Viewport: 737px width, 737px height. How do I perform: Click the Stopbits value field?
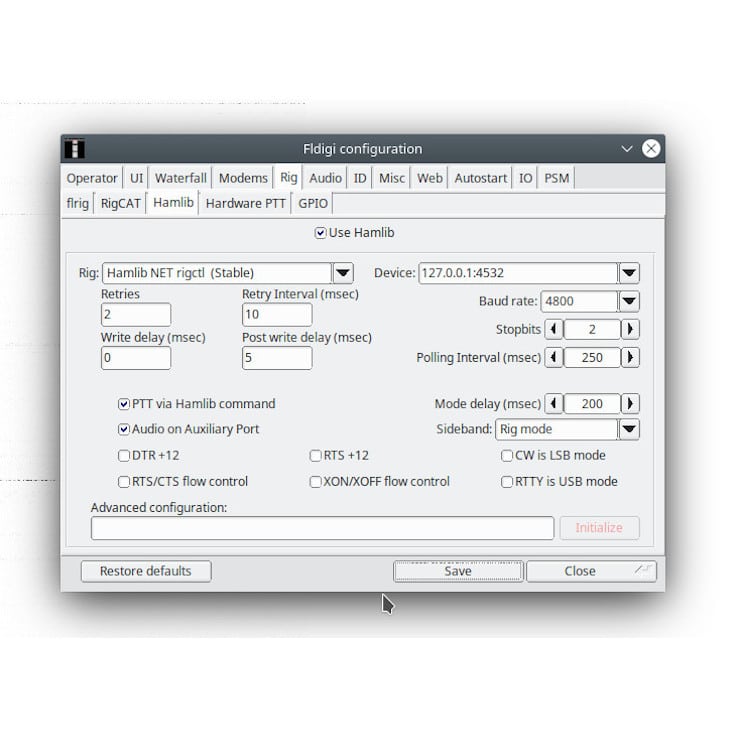(592, 329)
